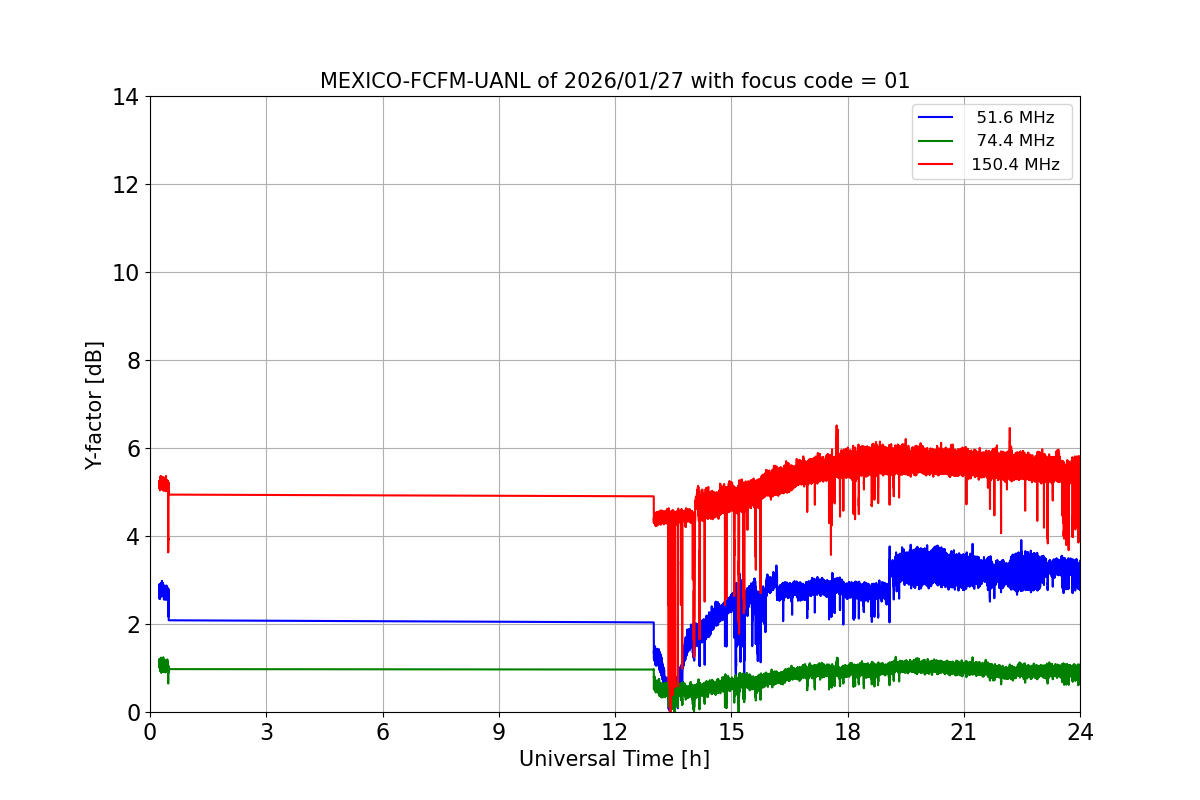Screen dimensions: 1200x800
Task: Click the chart title MEXICO-FCFM-UANL
Action: click(614, 81)
